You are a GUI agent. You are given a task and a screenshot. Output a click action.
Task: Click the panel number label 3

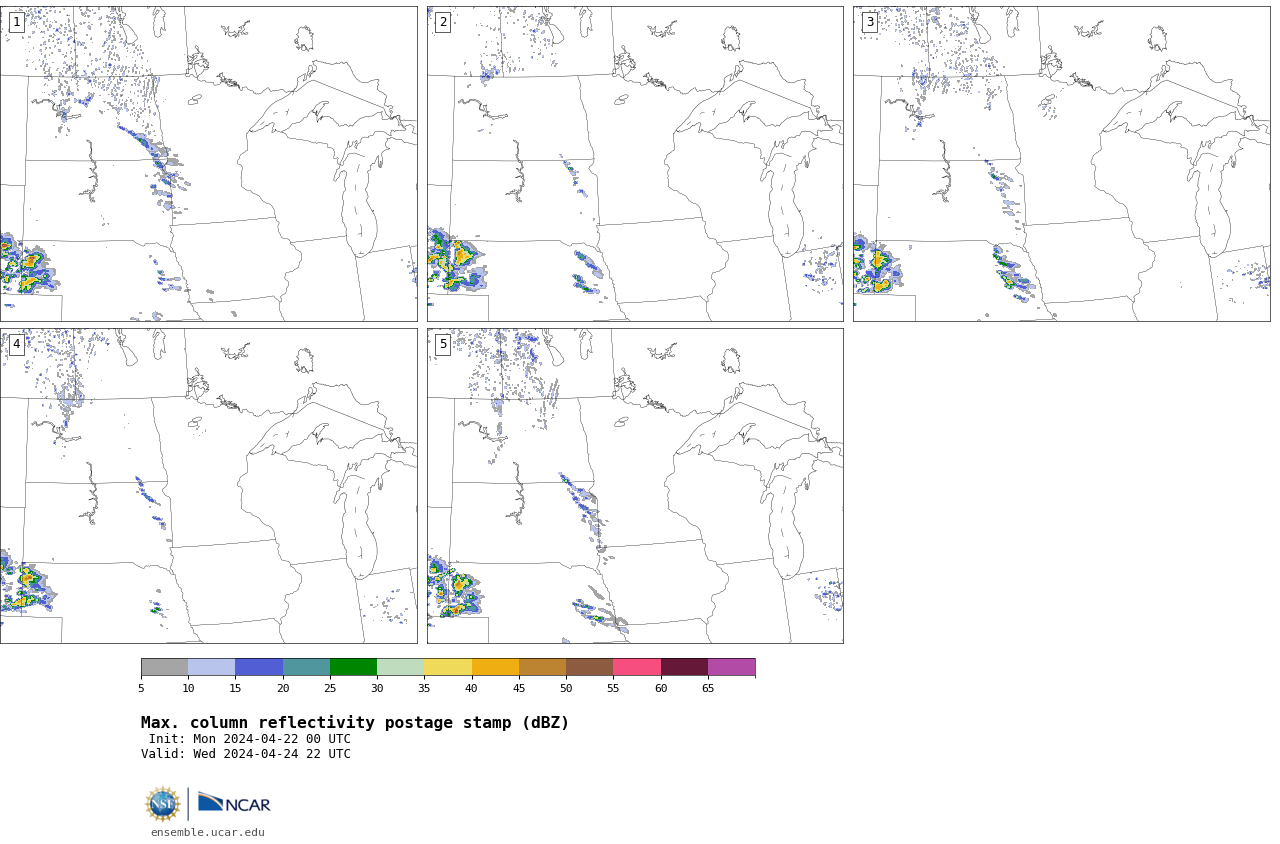click(x=870, y=22)
